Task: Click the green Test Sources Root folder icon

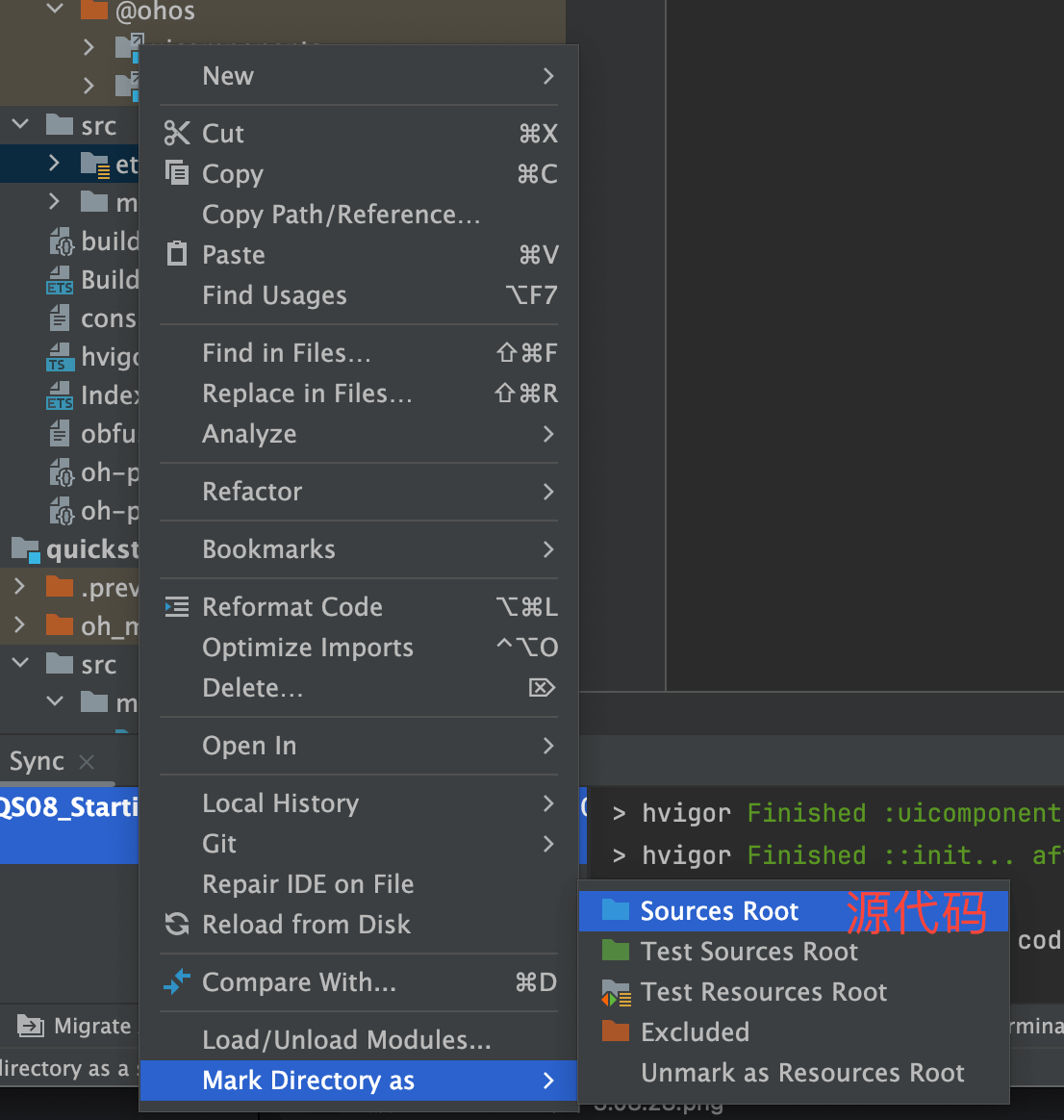Action: [615, 951]
